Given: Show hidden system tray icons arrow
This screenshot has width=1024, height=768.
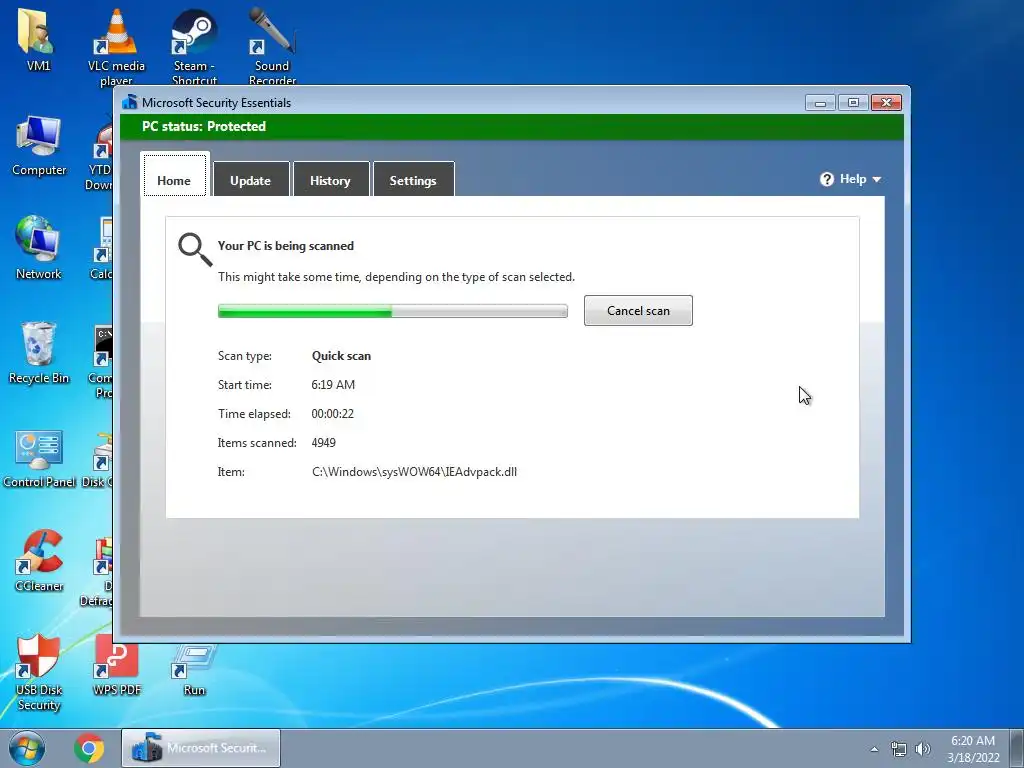Looking at the screenshot, I should 874,749.
